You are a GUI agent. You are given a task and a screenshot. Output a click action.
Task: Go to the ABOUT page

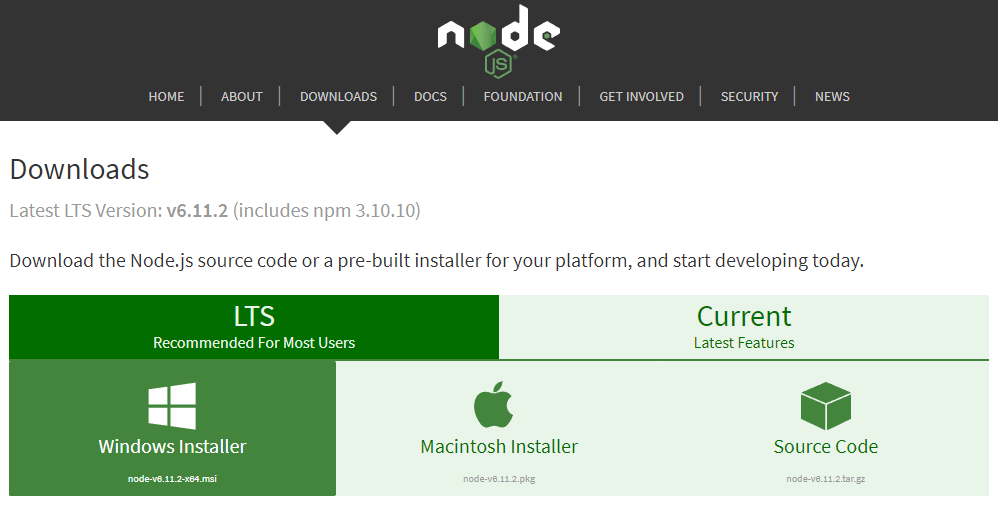pos(242,97)
